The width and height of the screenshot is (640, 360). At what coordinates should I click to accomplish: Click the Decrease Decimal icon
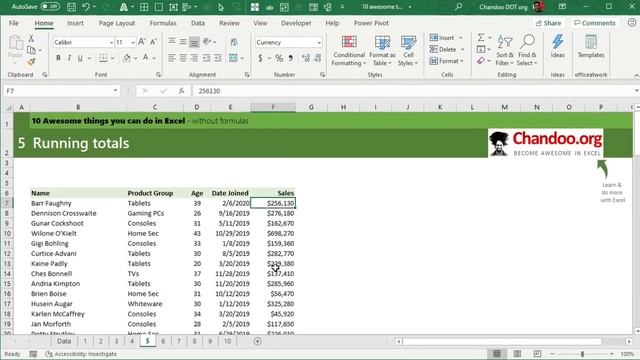318,58
